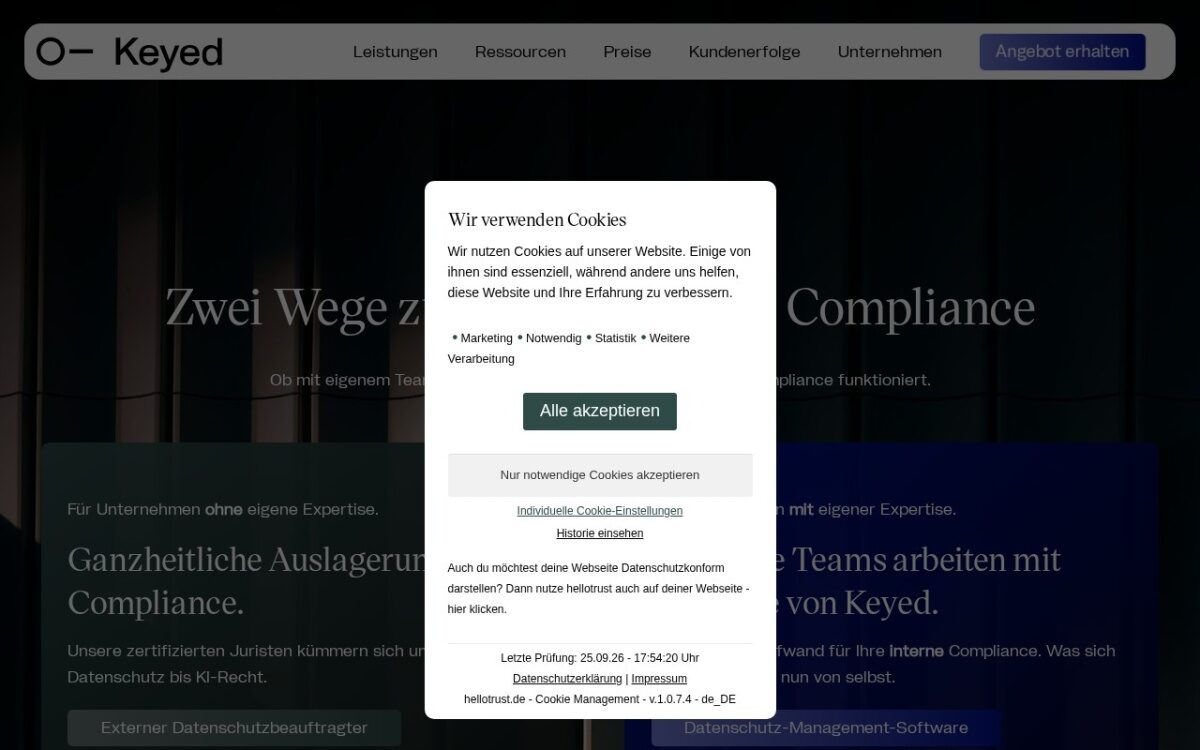Image resolution: width=1200 pixels, height=750 pixels.
Task: Click the hellotrust.de Cookie Management version text
Action: click(x=600, y=699)
